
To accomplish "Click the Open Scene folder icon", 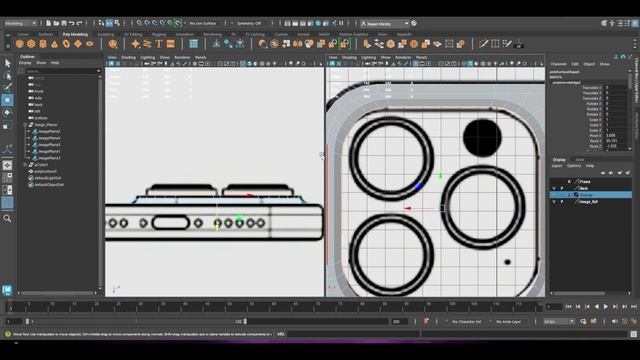I will pos(56,23).
